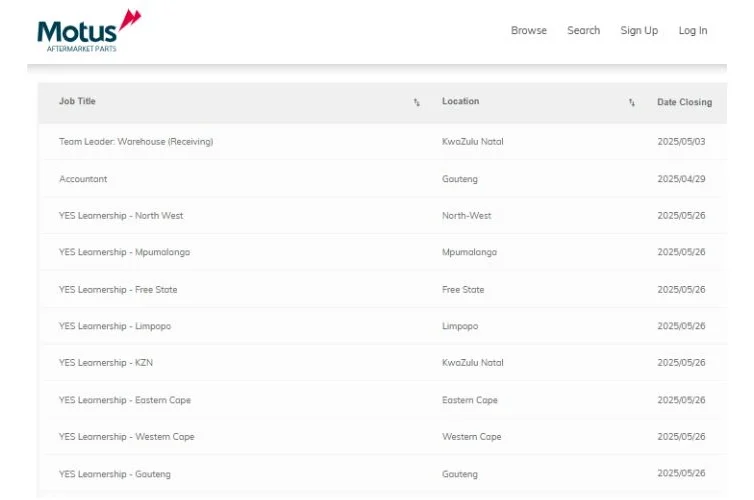This screenshot has height=500, width=754.
Task: Click the Log In link
Action: 692,31
